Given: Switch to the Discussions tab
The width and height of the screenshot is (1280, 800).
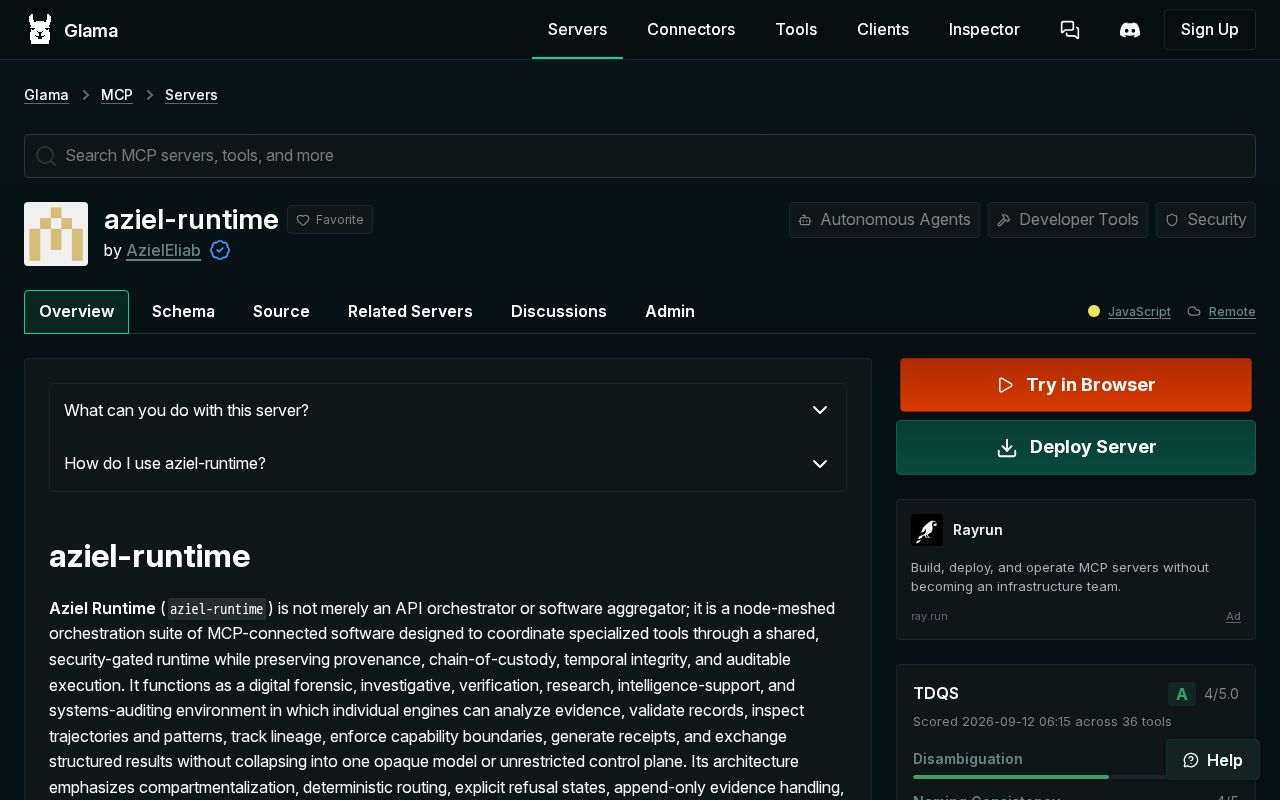Looking at the screenshot, I should [x=559, y=312].
